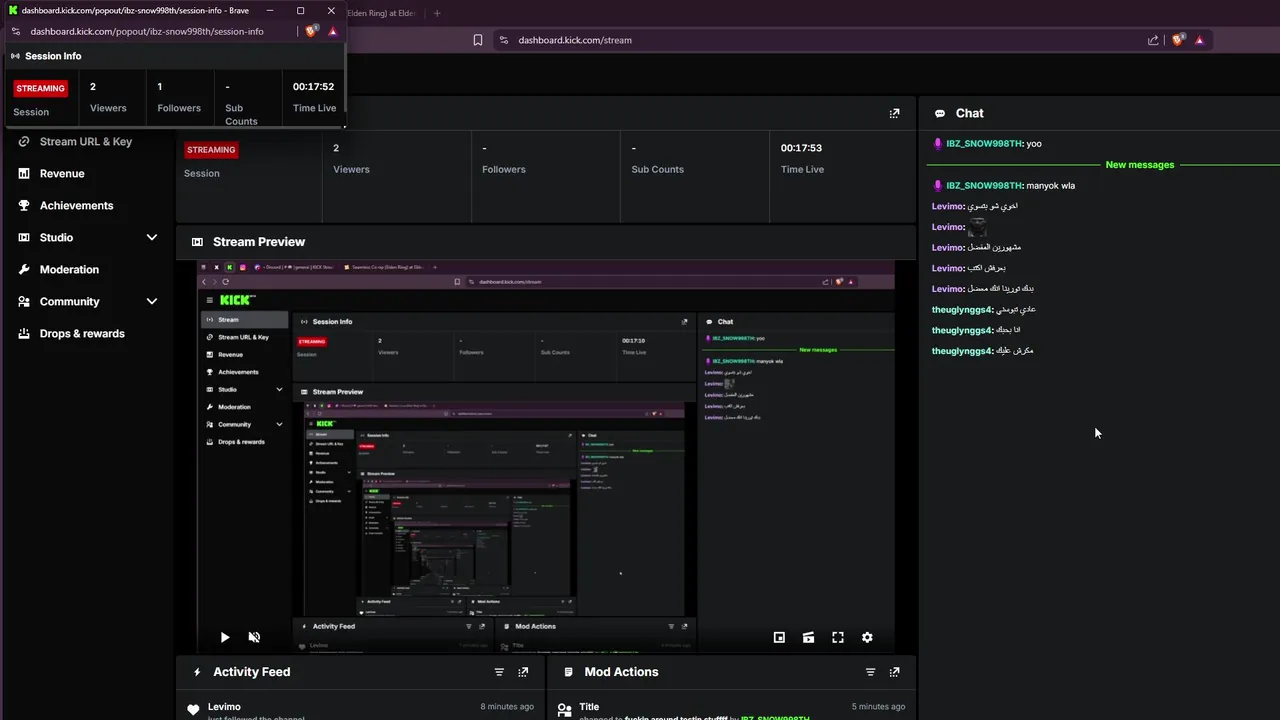
Task: Click the Achievements trophy icon
Action: point(24,205)
